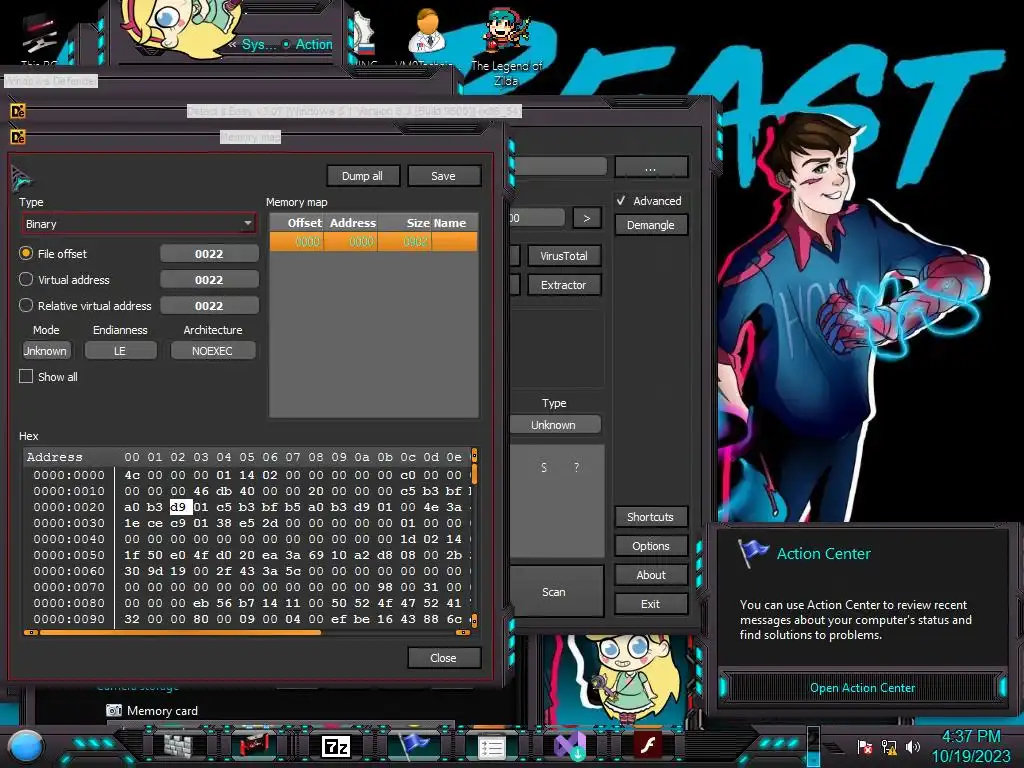
Task: Select the File offset radio button
Action: pyautogui.click(x=26, y=253)
